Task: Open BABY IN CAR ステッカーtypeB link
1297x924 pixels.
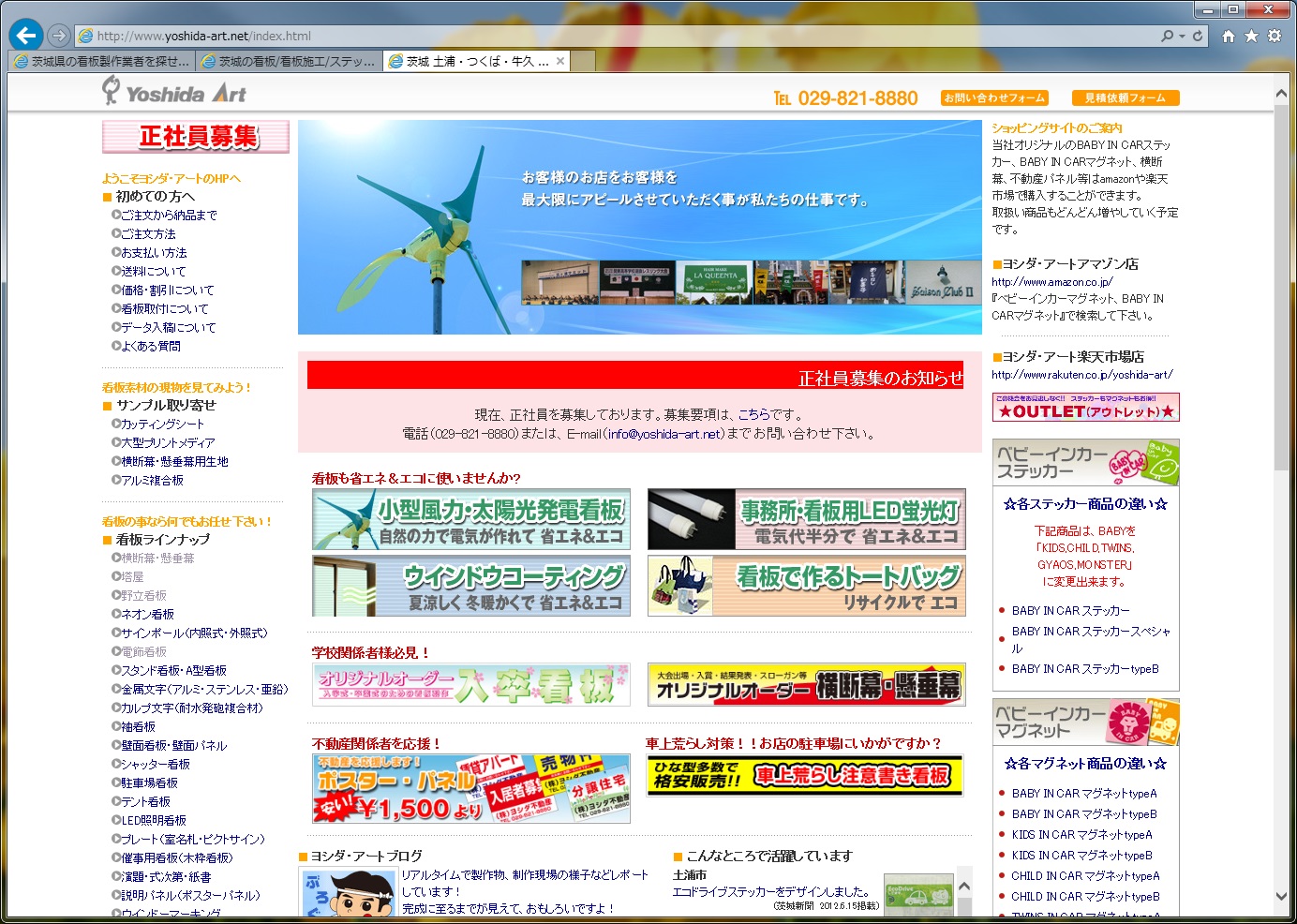Action: [1085, 669]
